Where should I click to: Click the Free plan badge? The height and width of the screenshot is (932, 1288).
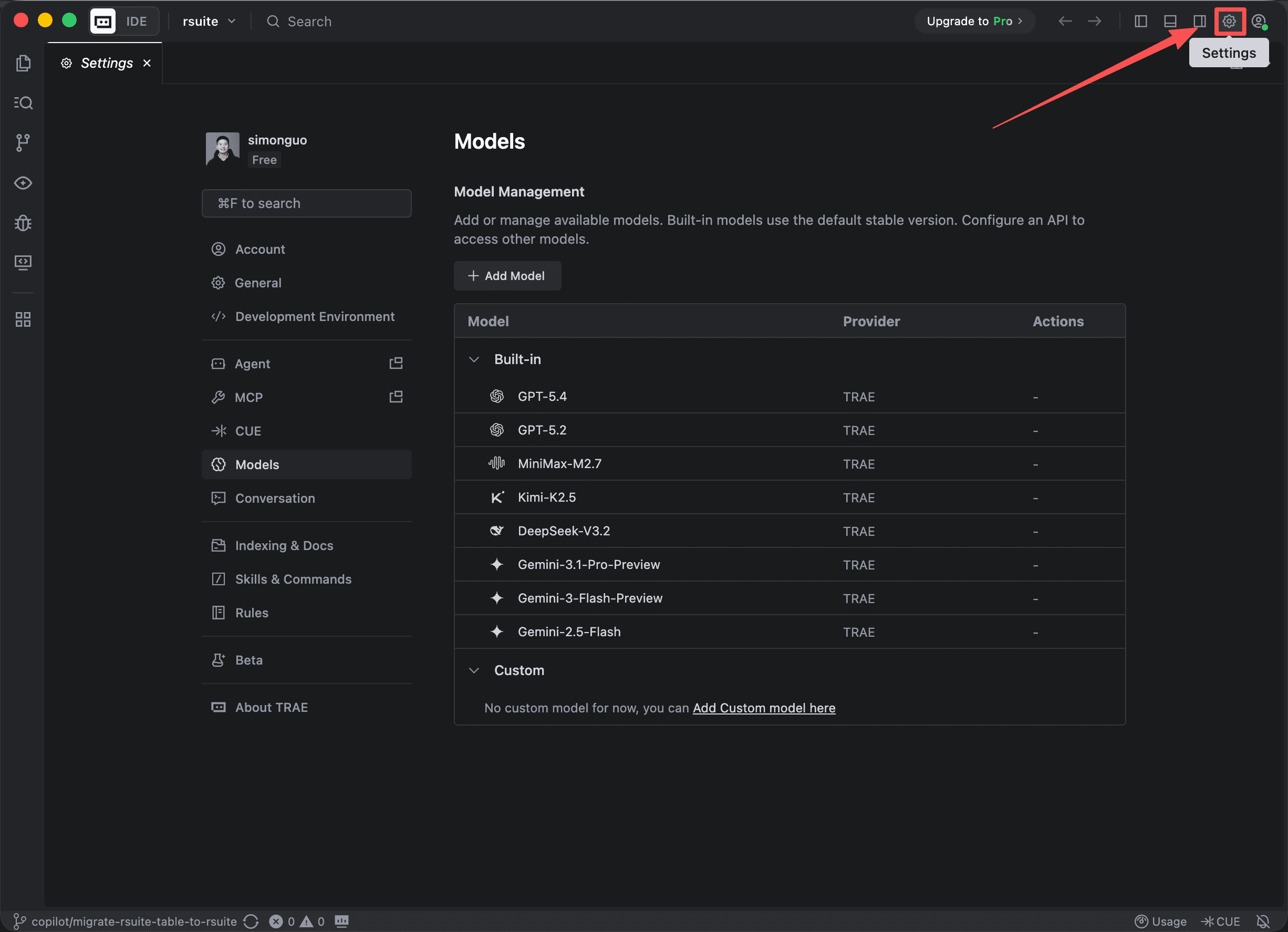coord(265,160)
